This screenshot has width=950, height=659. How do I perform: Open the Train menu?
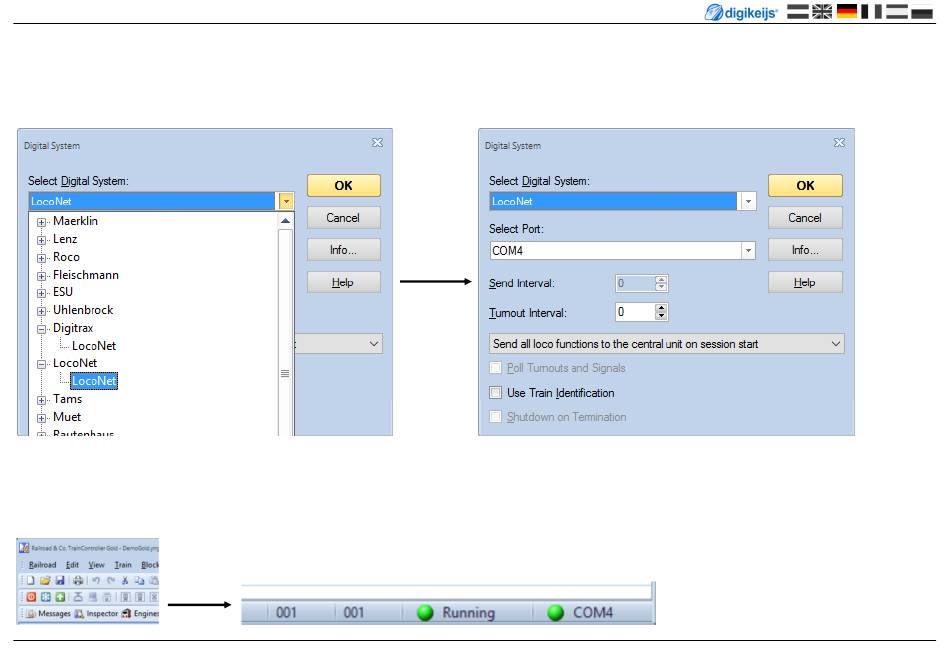pos(123,565)
